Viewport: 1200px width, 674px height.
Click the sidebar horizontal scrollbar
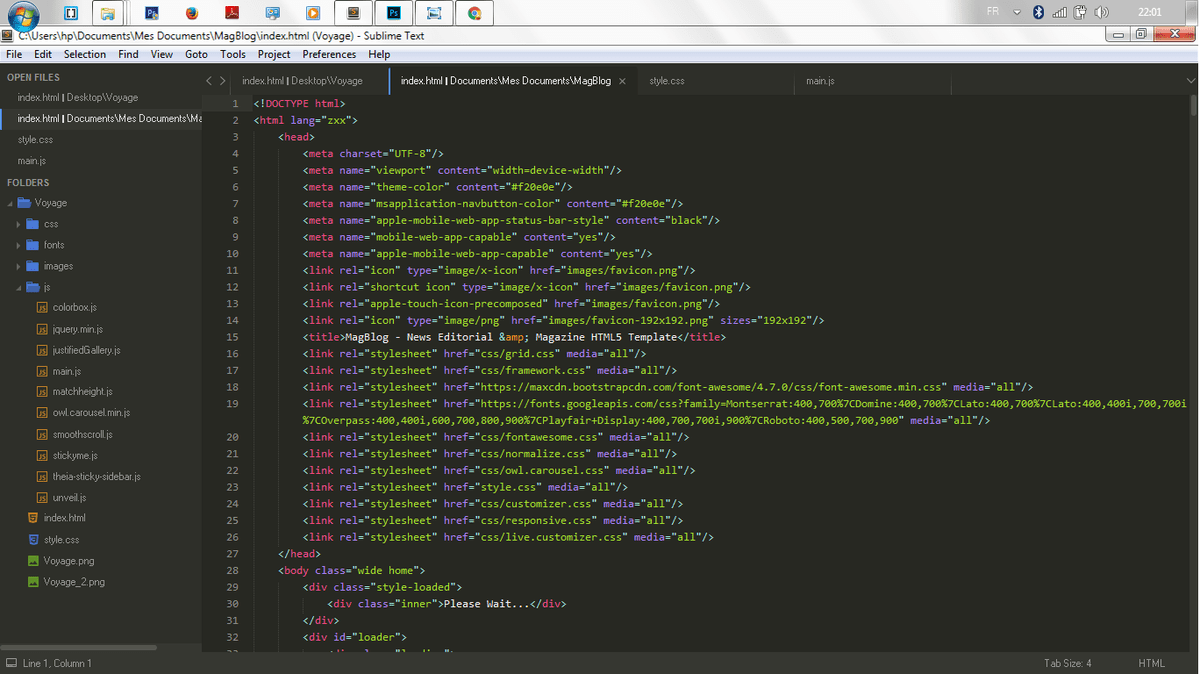tap(80, 648)
